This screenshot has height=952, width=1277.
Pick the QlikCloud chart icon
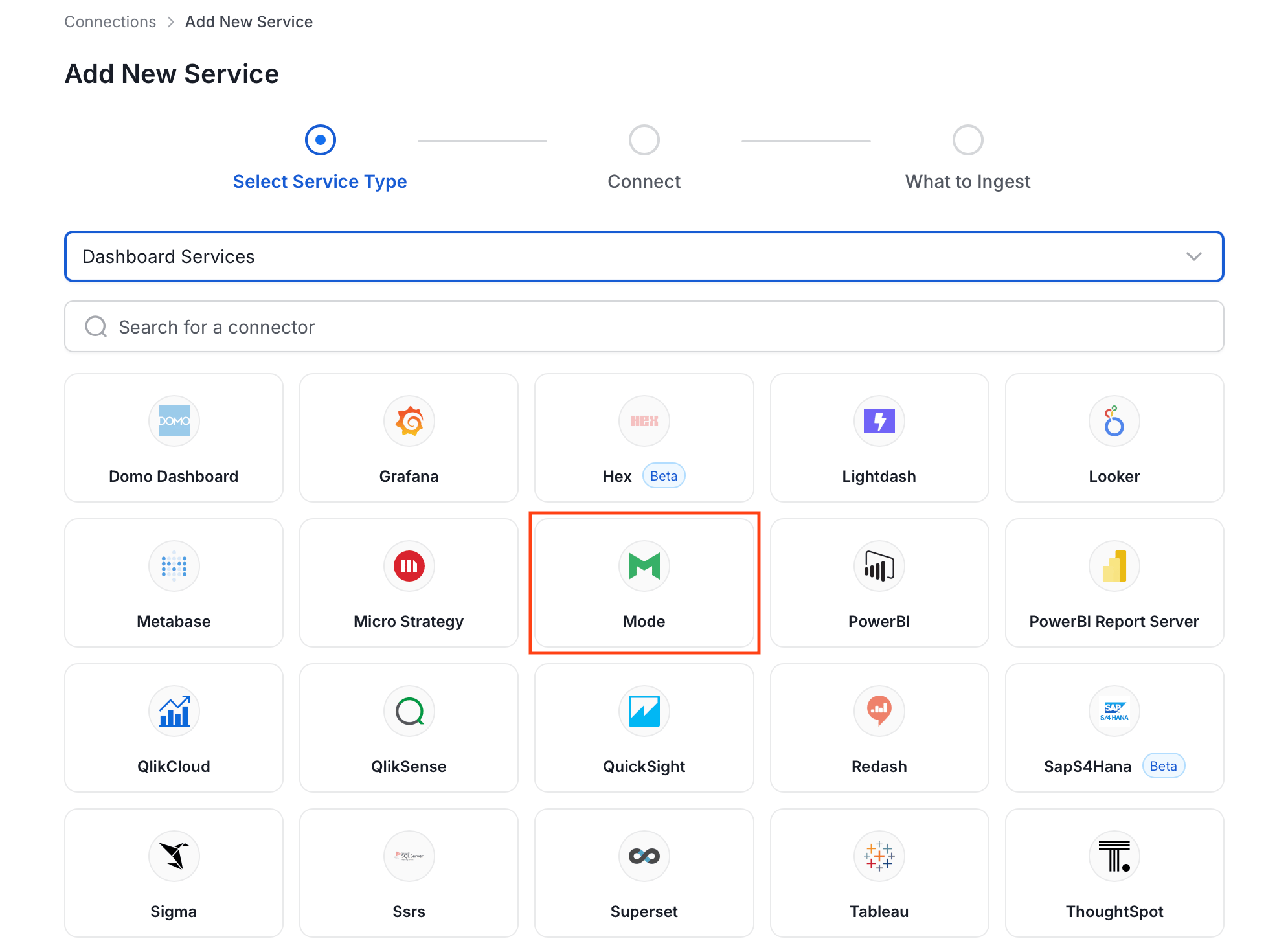point(174,711)
